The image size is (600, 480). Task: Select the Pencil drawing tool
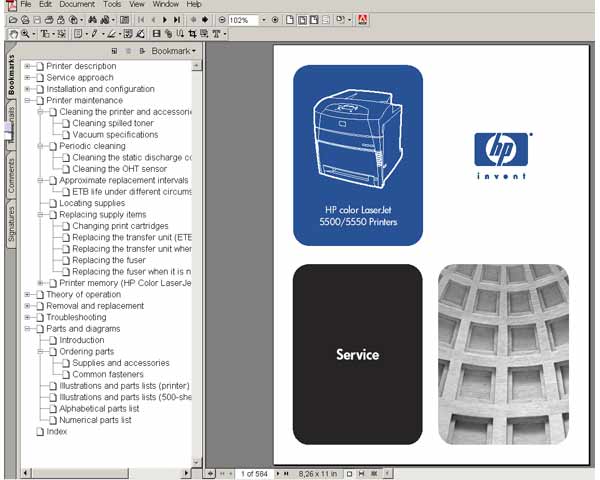point(94,34)
